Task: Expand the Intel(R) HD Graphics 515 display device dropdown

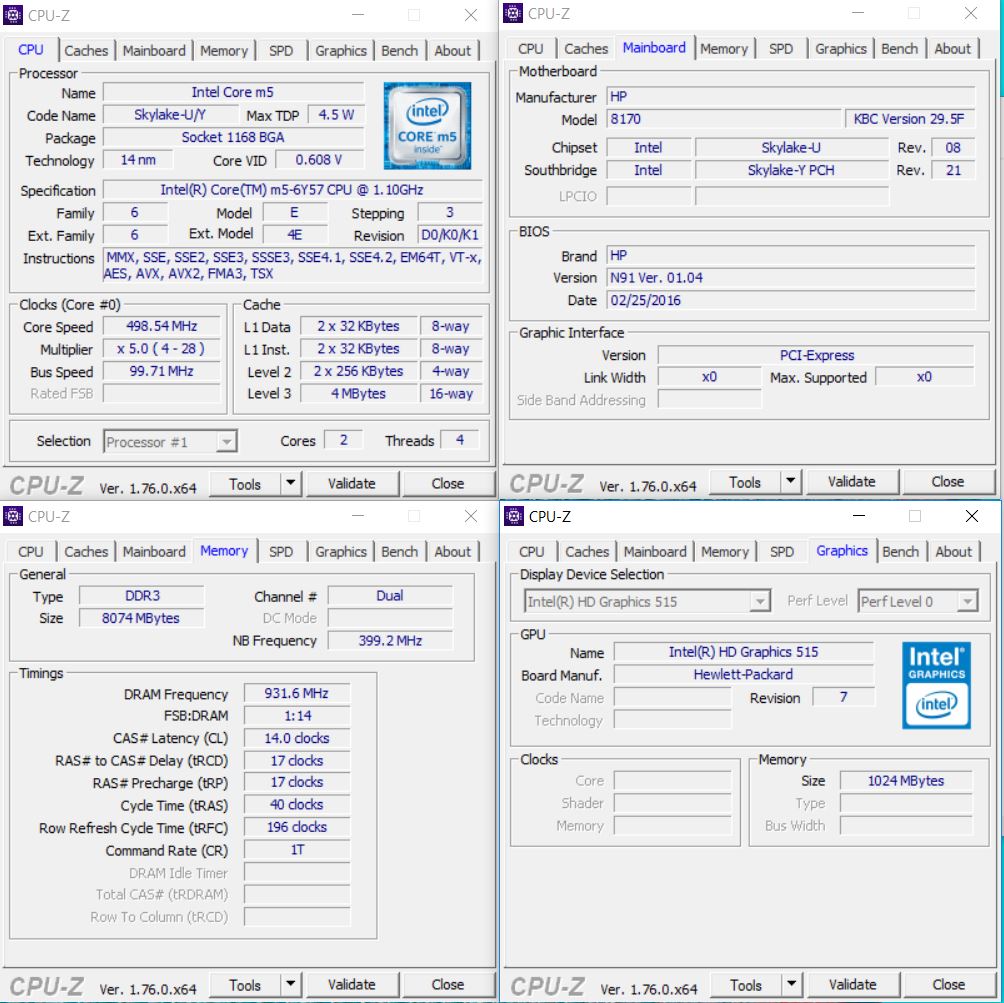Action: (x=760, y=601)
